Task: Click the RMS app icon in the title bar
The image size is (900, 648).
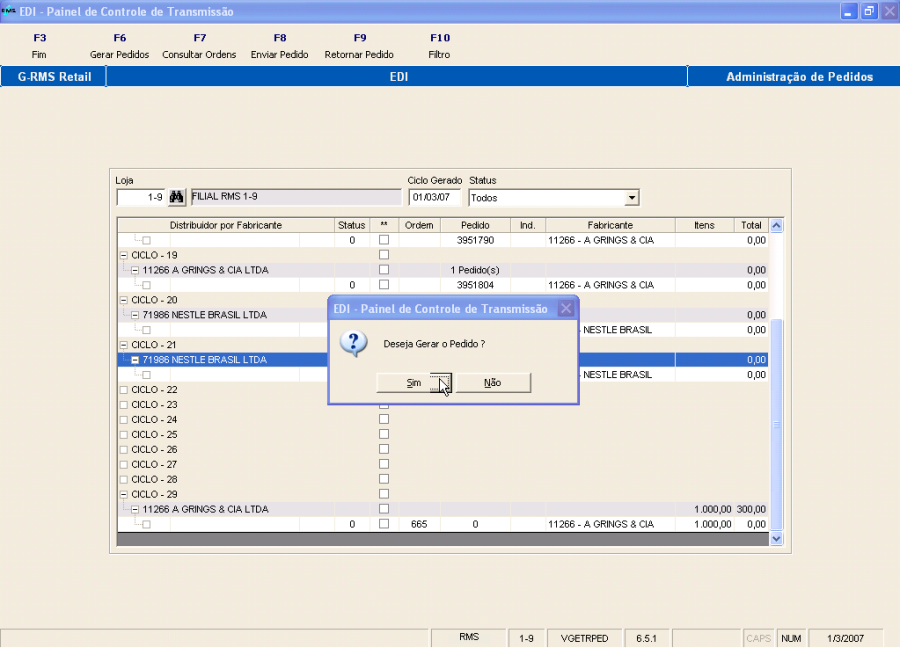Action: 9,11
